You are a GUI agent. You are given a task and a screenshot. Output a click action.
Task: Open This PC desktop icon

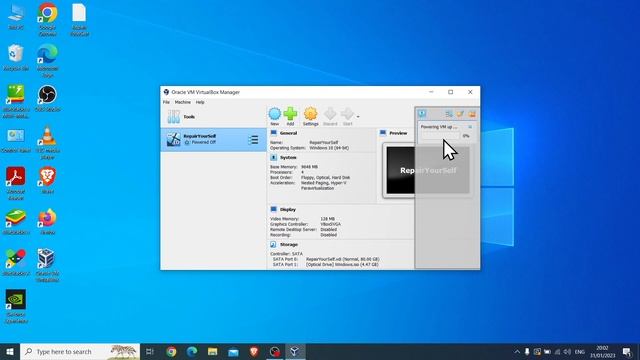16,16
